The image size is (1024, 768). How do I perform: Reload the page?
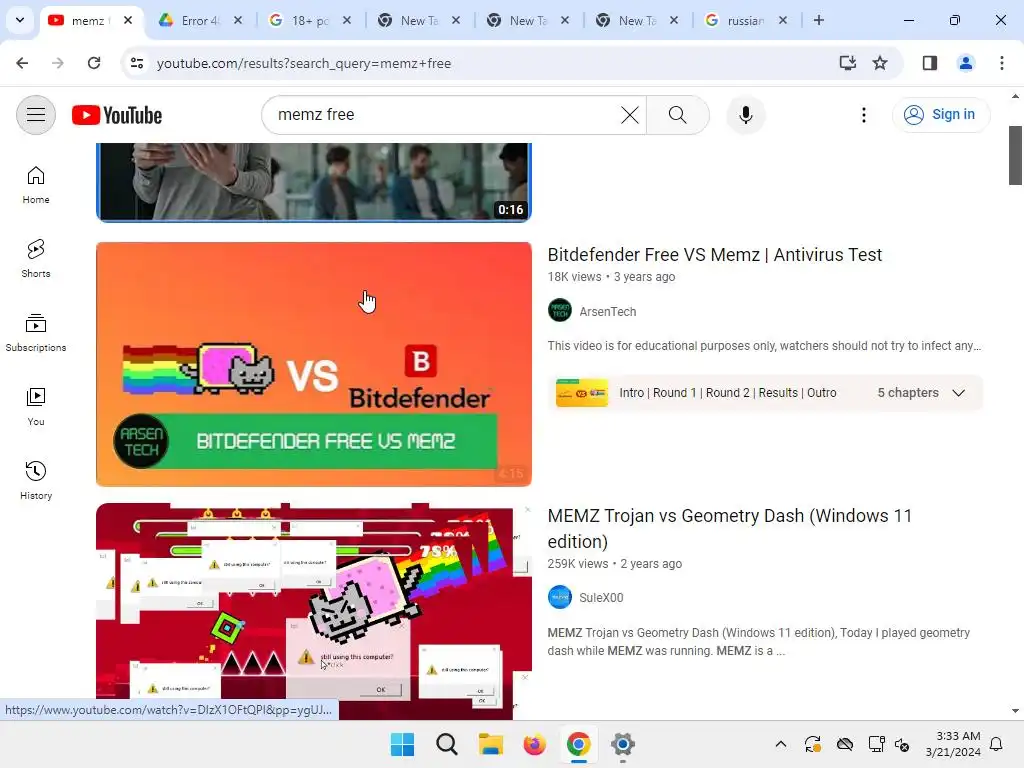pos(94,63)
